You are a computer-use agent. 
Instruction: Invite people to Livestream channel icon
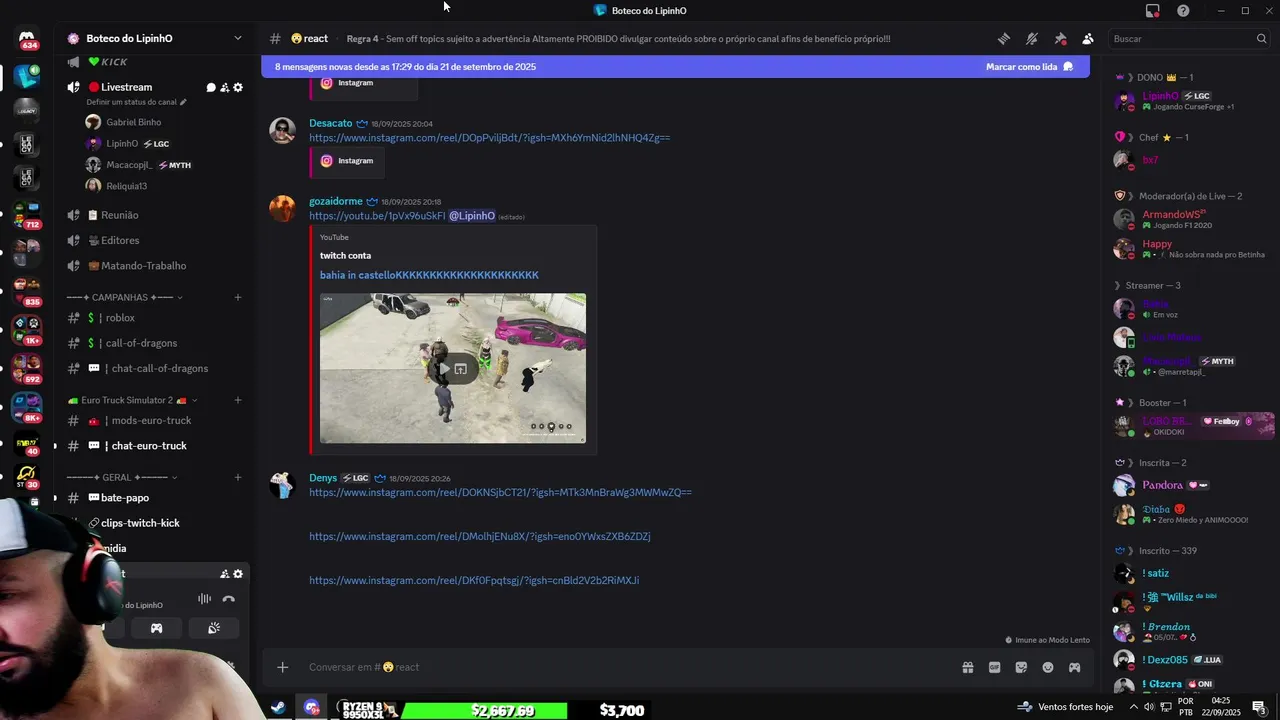pos(225,88)
